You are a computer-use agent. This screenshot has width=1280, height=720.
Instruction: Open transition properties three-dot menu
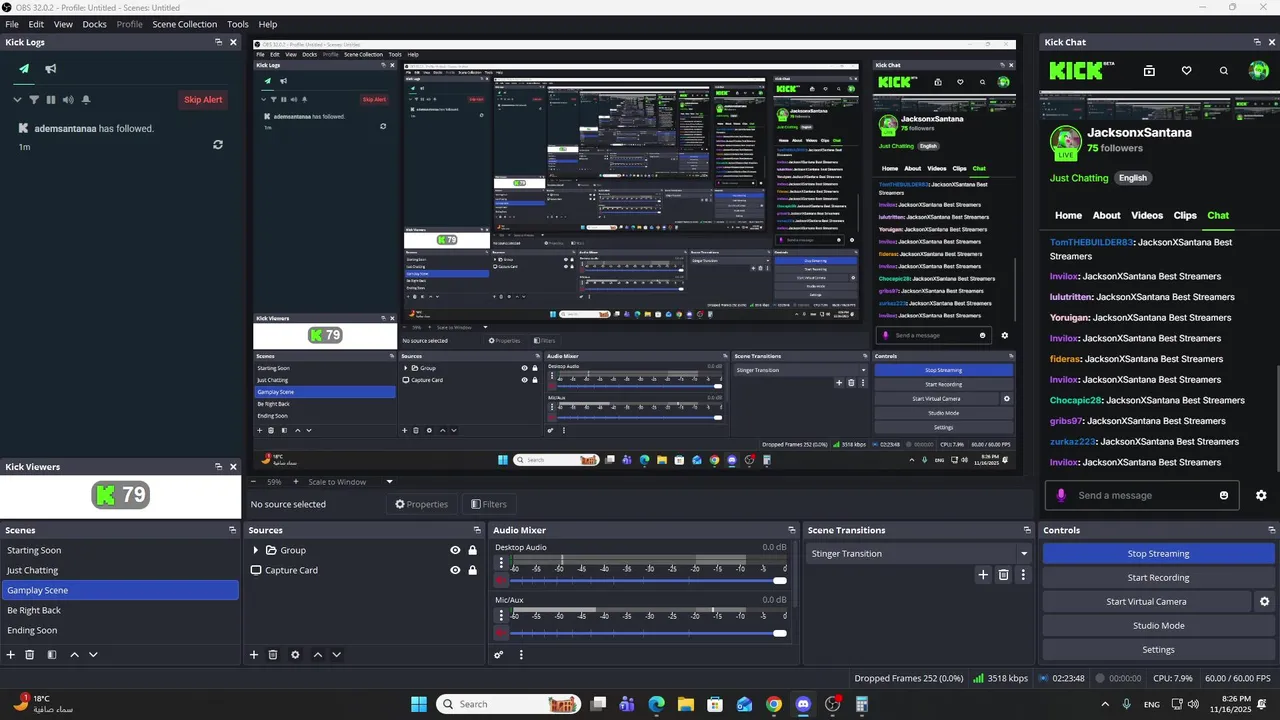click(1022, 575)
